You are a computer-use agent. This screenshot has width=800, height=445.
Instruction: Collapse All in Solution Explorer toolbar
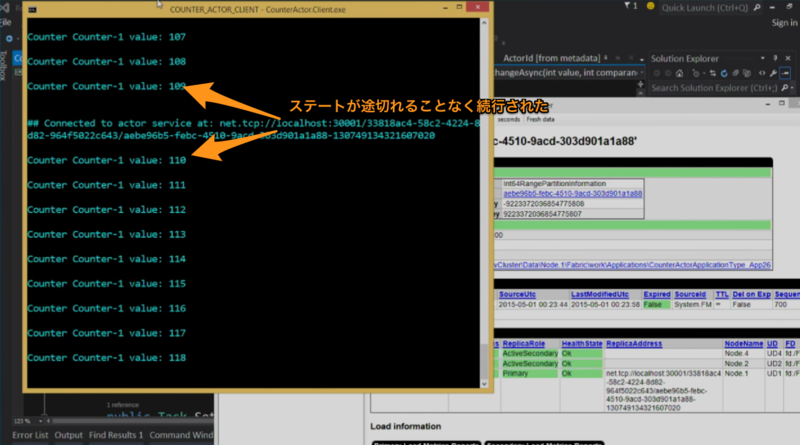pos(735,73)
